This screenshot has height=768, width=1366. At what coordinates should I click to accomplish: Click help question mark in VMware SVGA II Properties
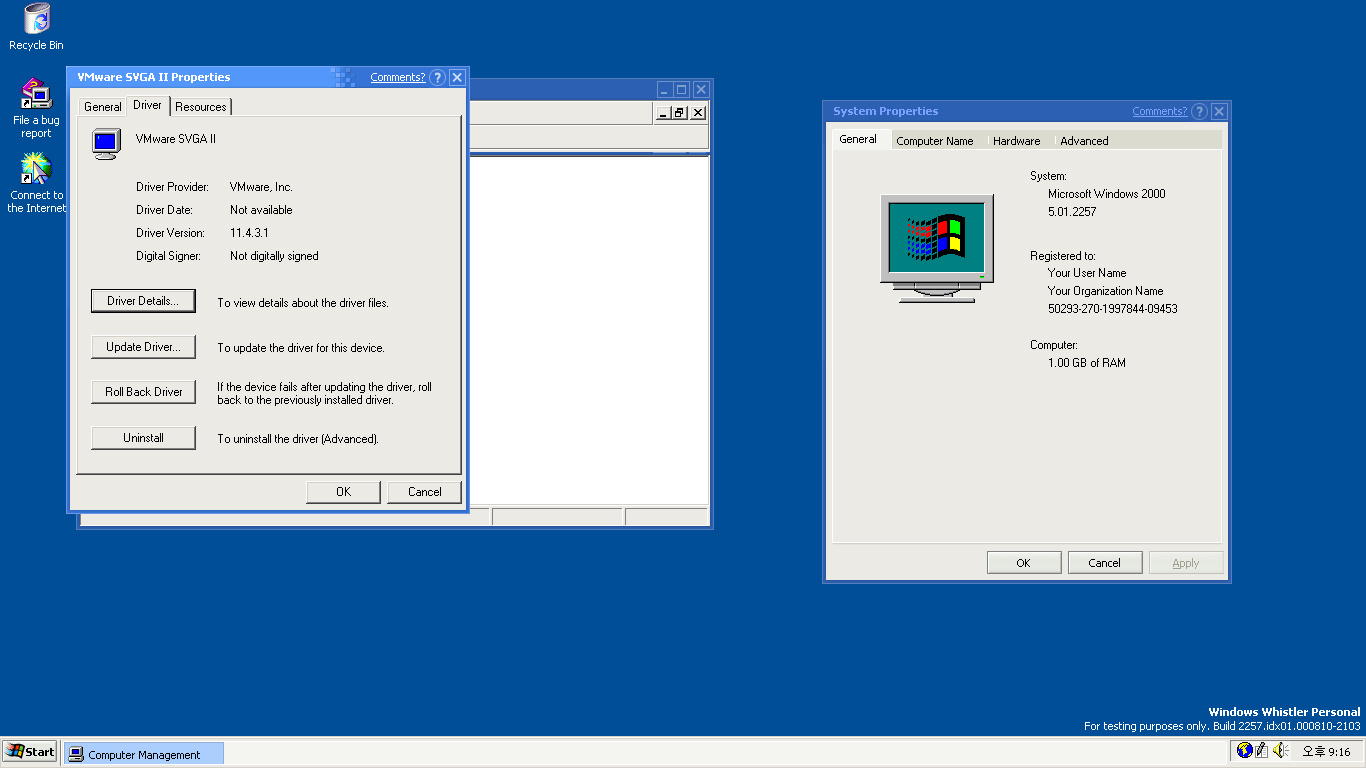(x=437, y=77)
